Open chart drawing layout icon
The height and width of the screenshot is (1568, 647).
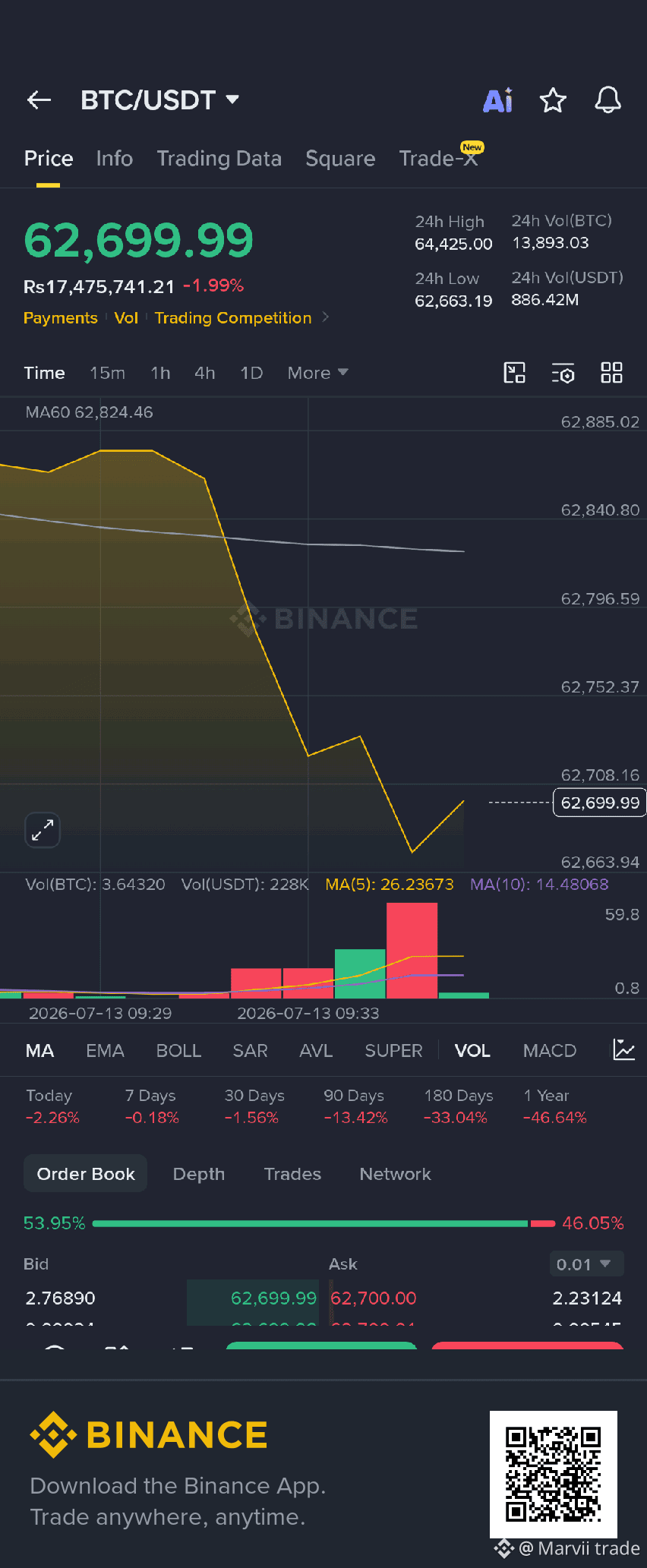pos(515,373)
